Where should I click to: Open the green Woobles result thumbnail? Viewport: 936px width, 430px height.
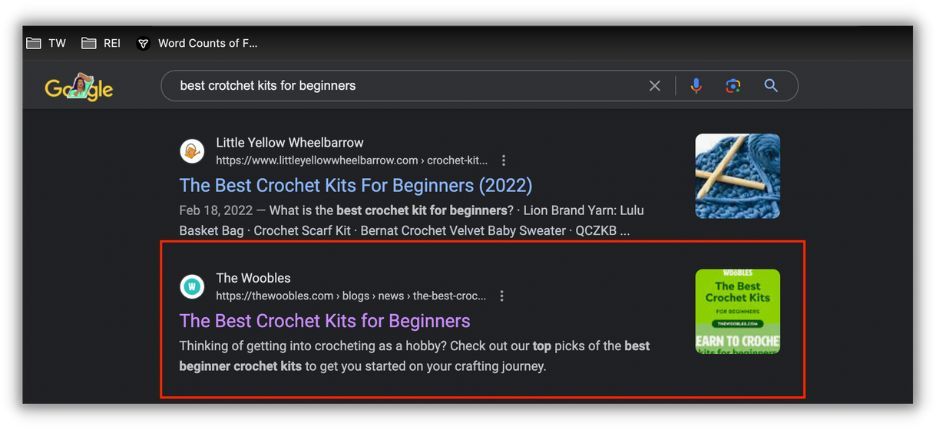point(737,311)
